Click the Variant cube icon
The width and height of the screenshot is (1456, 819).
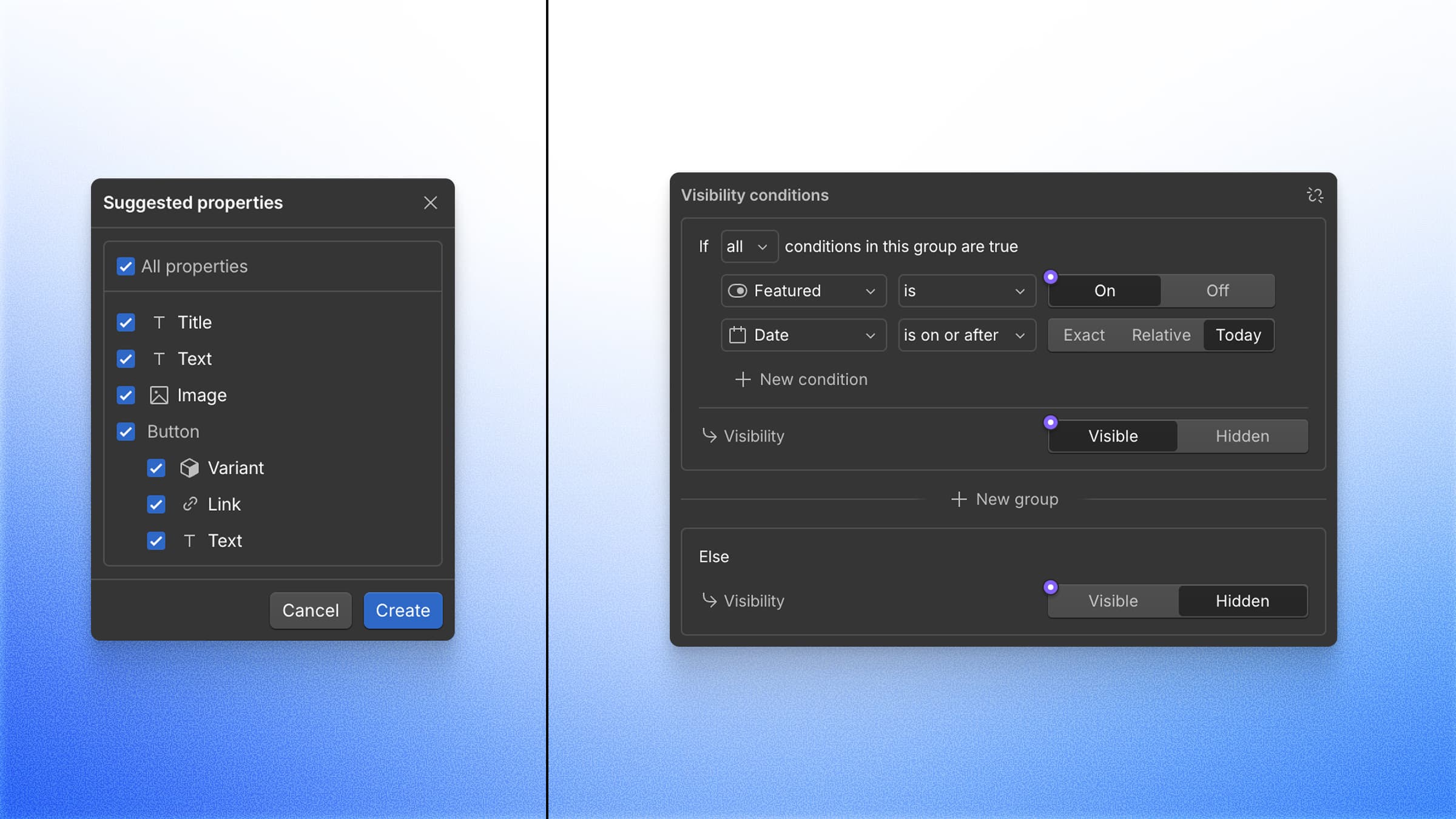(189, 468)
